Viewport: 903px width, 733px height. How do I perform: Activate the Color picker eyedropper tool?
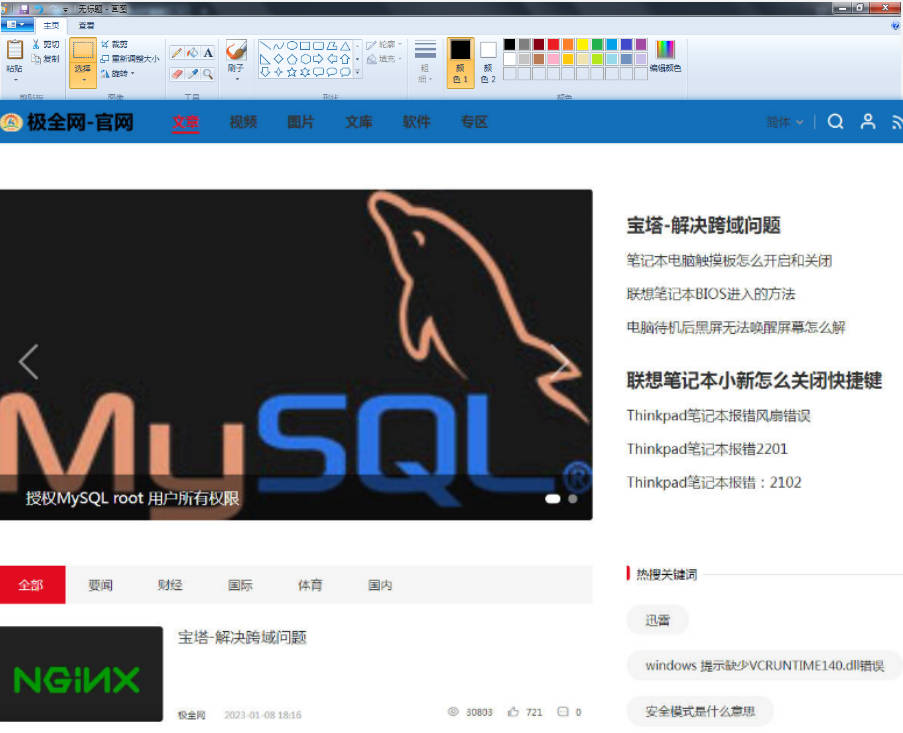[x=192, y=73]
